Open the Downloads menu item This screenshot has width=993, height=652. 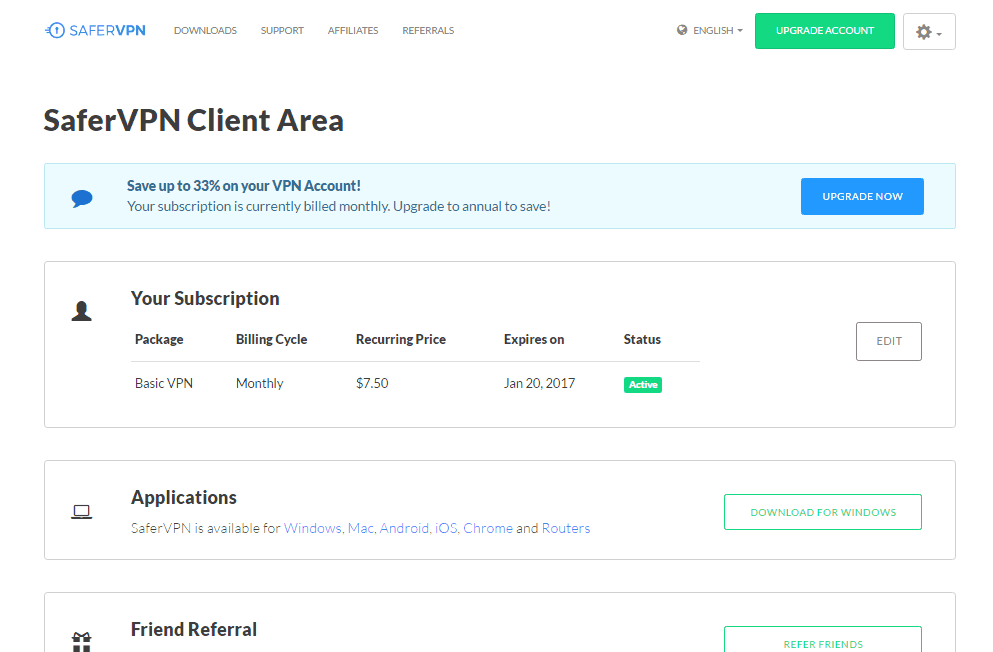tap(205, 30)
